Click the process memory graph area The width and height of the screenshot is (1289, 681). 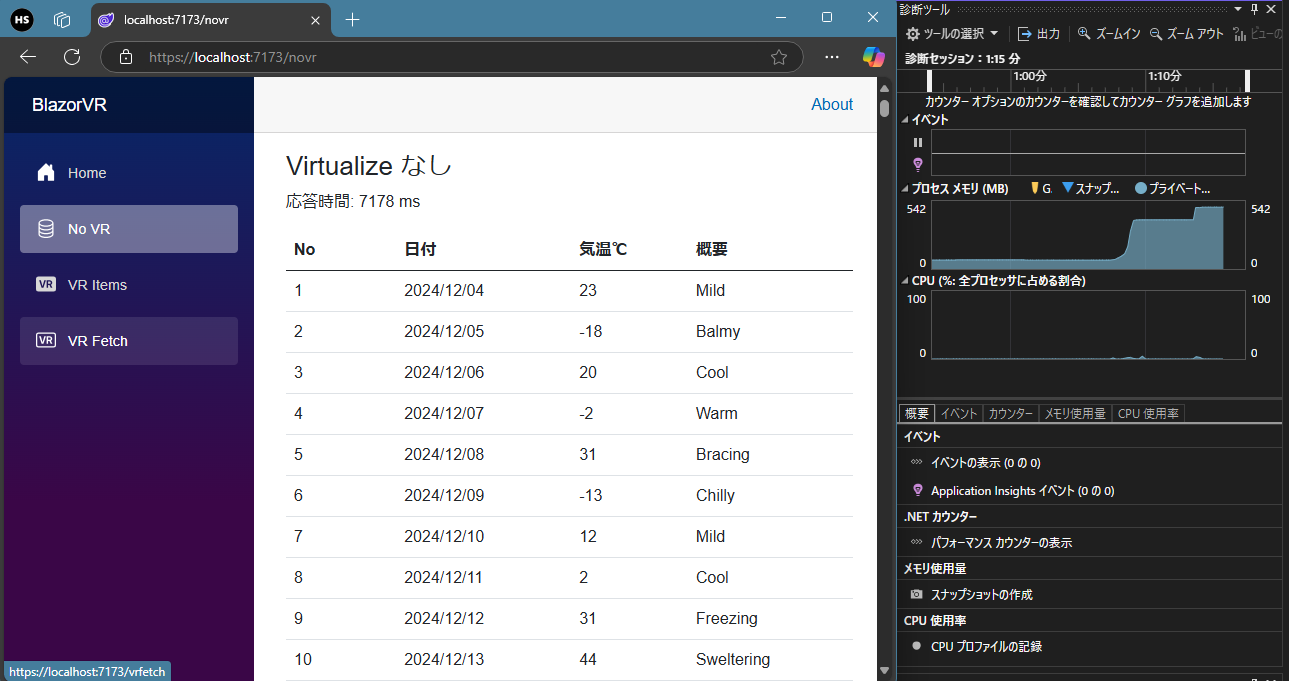pos(1088,235)
